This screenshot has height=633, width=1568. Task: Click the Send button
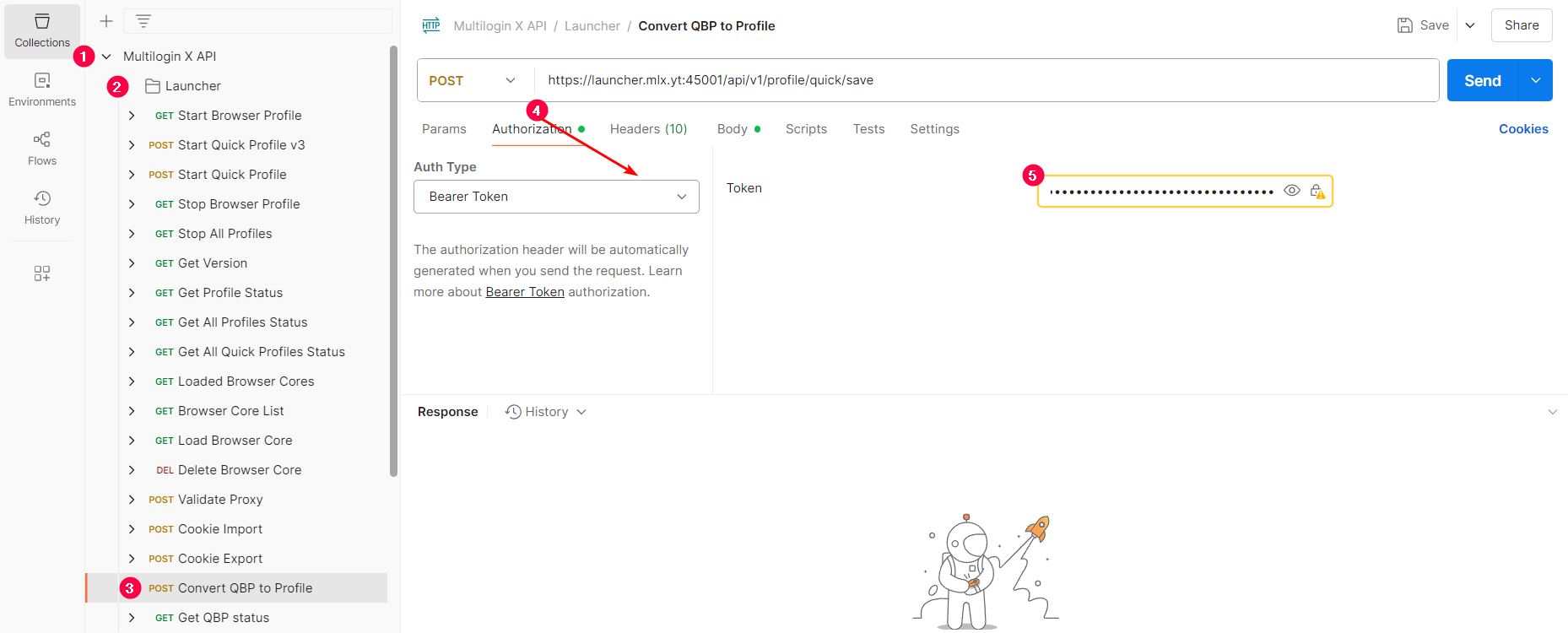pyautogui.click(x=1483, y=80)
